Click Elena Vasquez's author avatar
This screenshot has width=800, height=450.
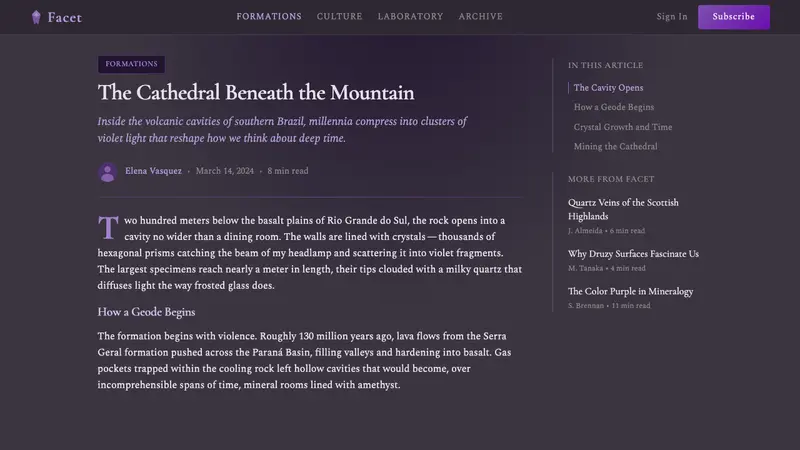click(x=108, y=172)
